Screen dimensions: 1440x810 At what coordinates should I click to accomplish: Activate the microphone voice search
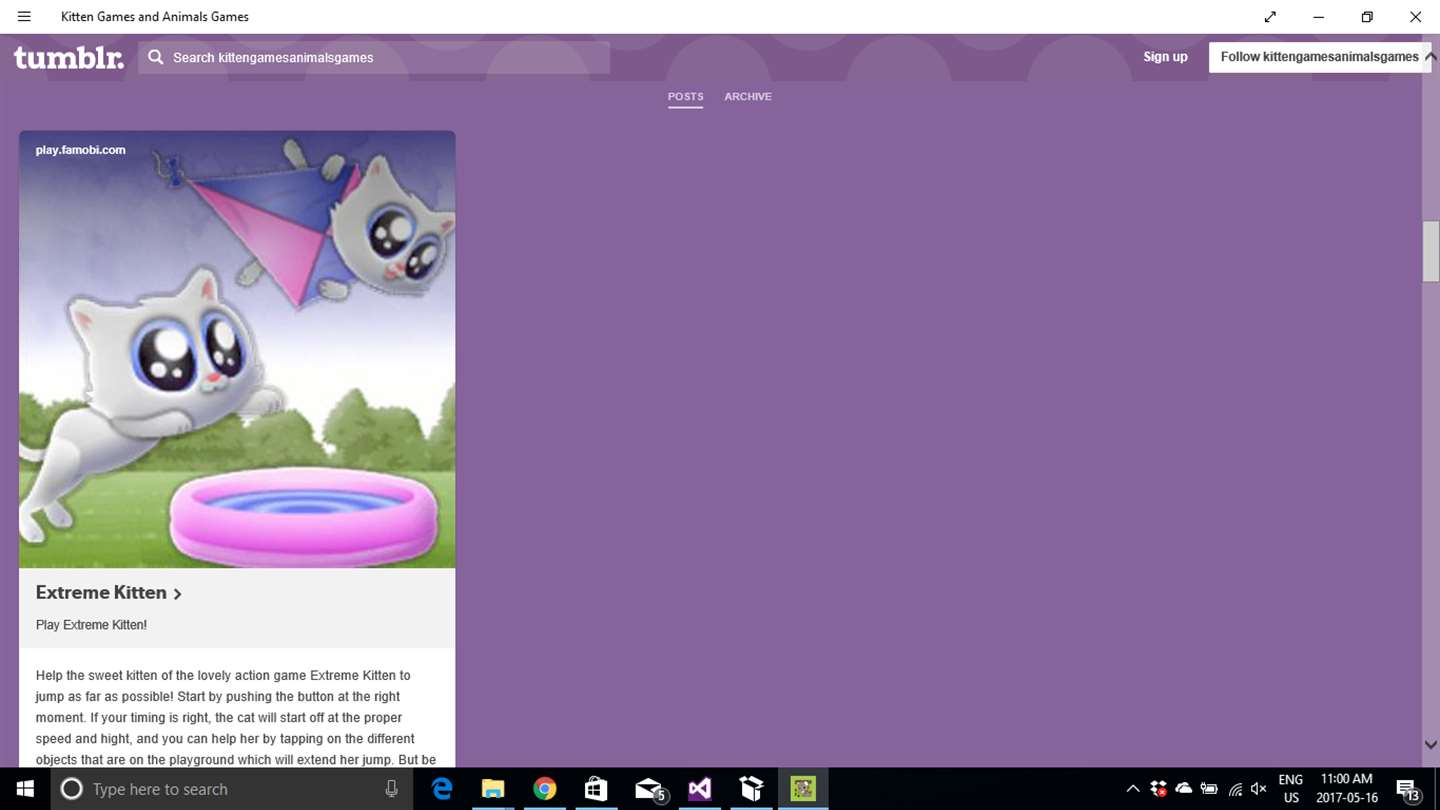392,789
